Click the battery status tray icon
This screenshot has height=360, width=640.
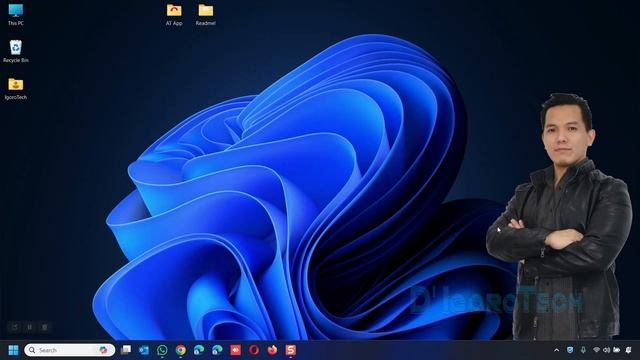click(617, 350)
